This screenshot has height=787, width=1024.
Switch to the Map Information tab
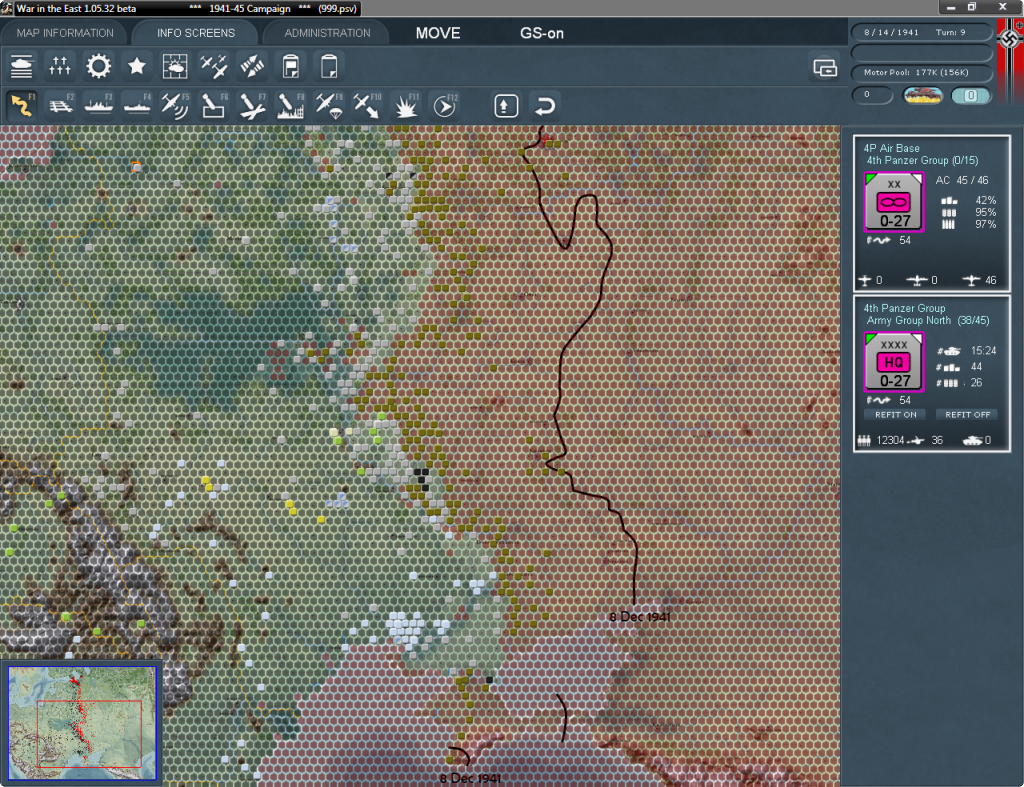(65, 33)
